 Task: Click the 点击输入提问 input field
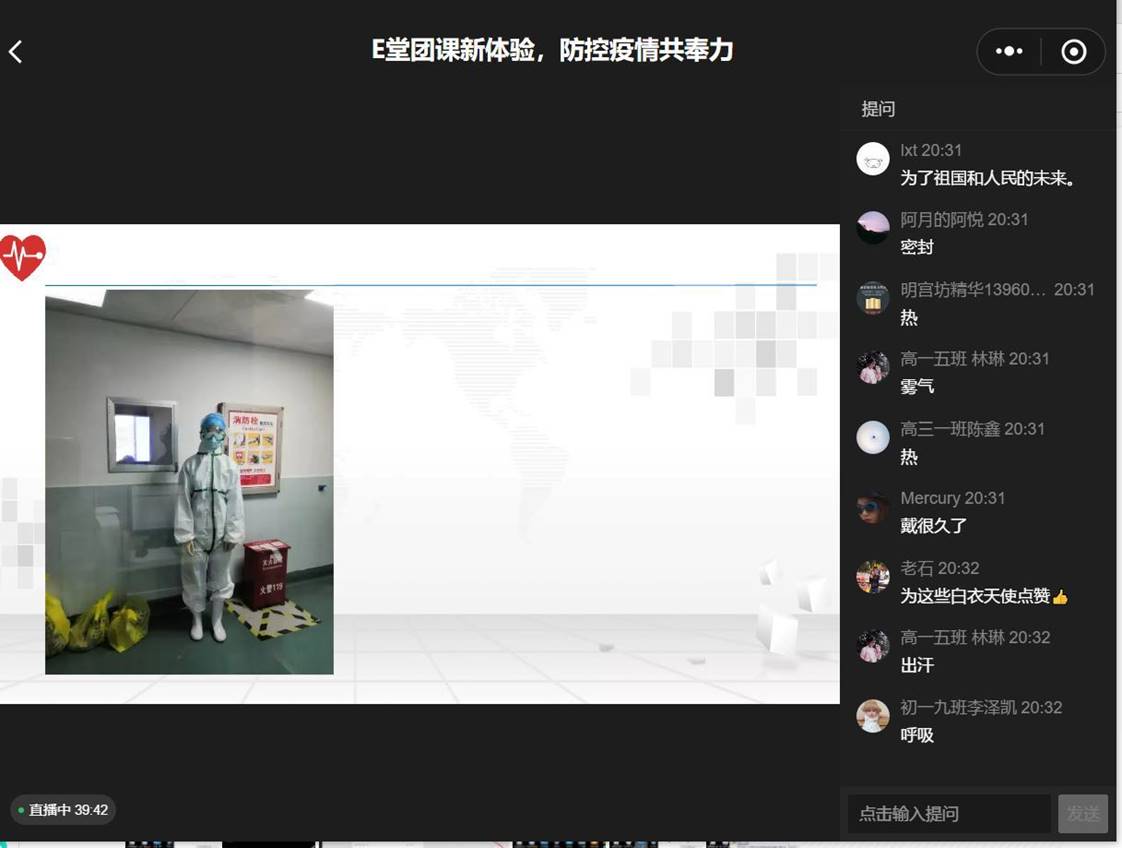coord(948,814)
